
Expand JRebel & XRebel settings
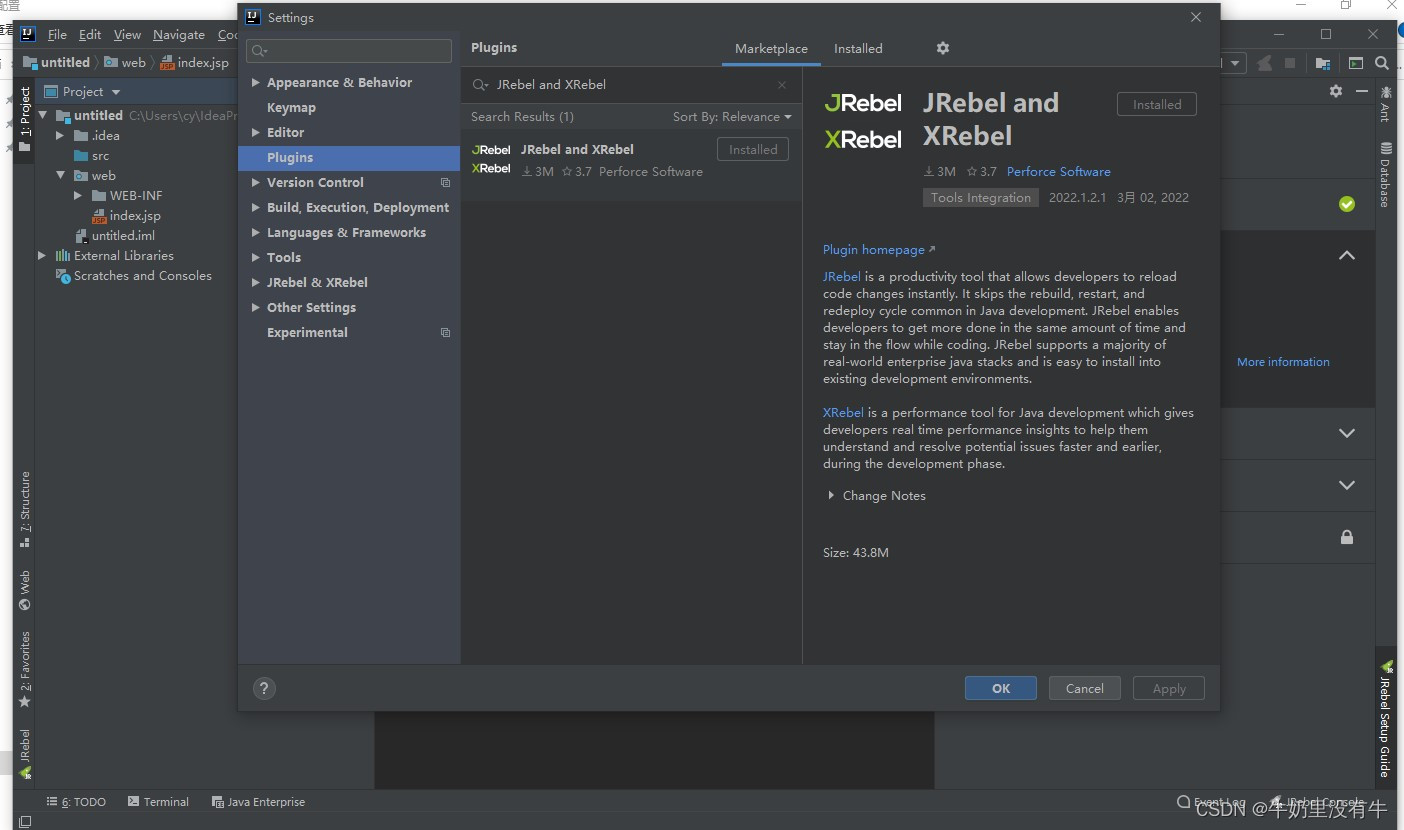coord(256,283)
